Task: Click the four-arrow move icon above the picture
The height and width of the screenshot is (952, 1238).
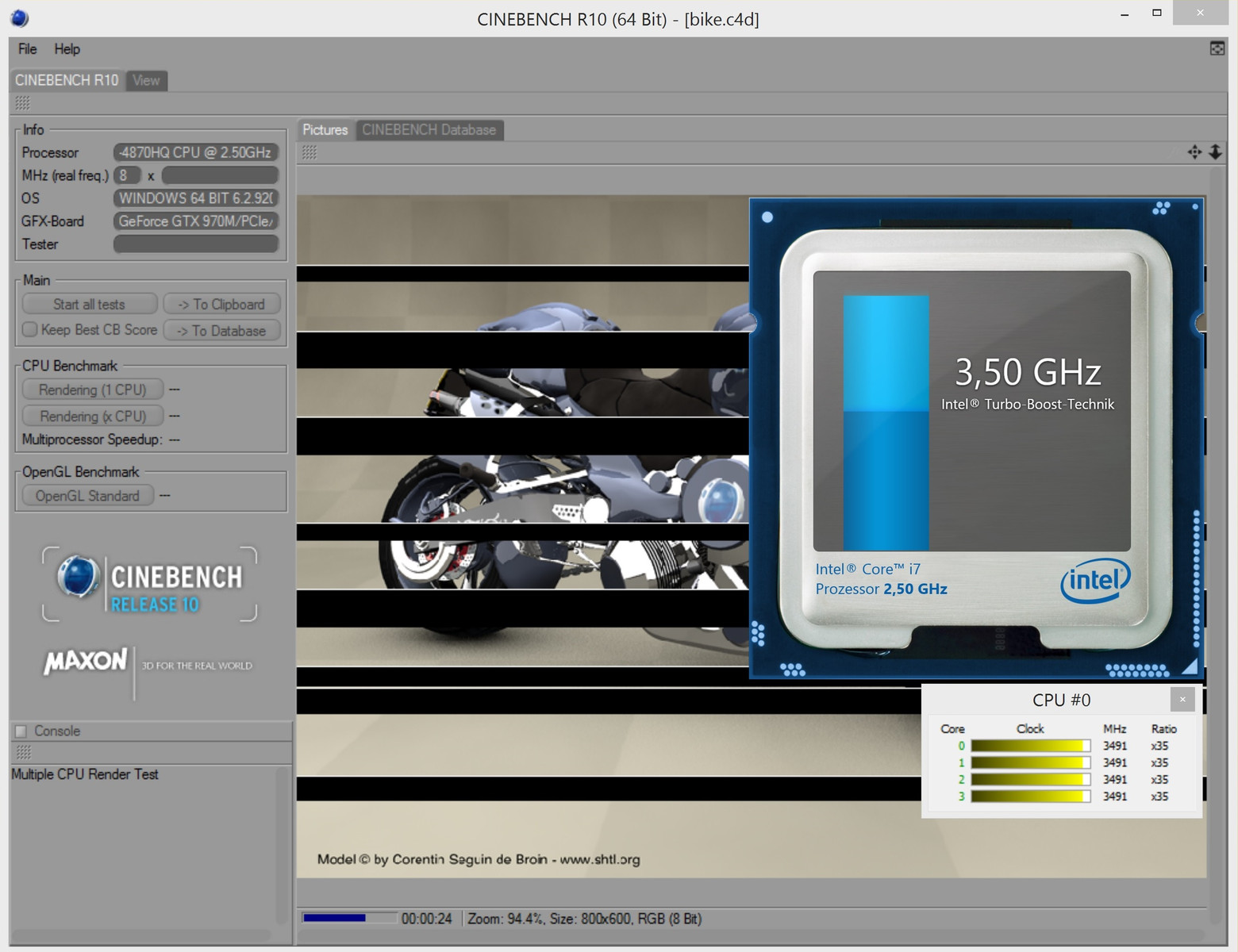Action: tap(1194, 152)
